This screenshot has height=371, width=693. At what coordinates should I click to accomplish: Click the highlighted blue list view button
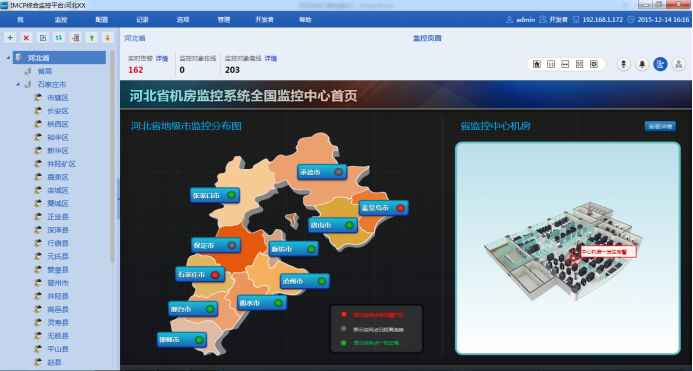tap(660, 64)
